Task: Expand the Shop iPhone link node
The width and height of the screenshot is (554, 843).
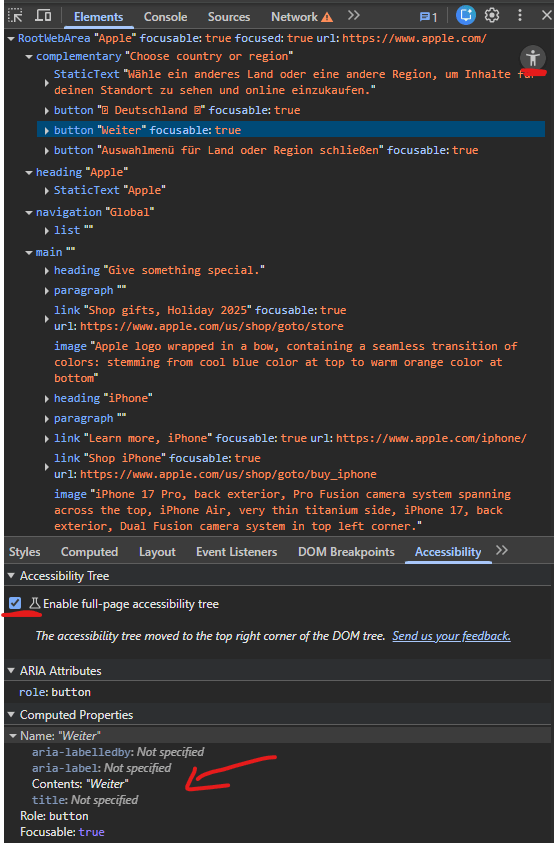Action: pos(47,466)
